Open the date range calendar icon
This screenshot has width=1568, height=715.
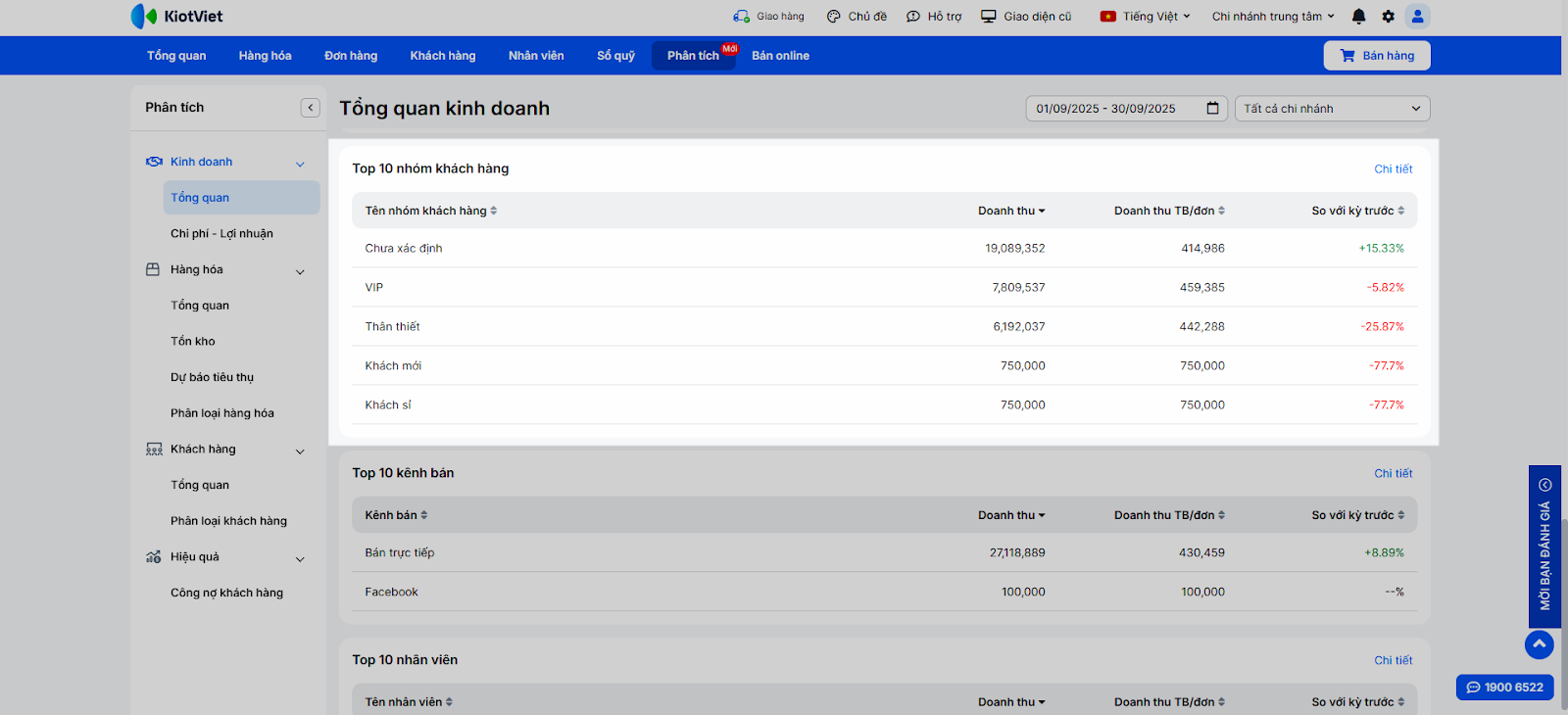tap(1212, 109)
